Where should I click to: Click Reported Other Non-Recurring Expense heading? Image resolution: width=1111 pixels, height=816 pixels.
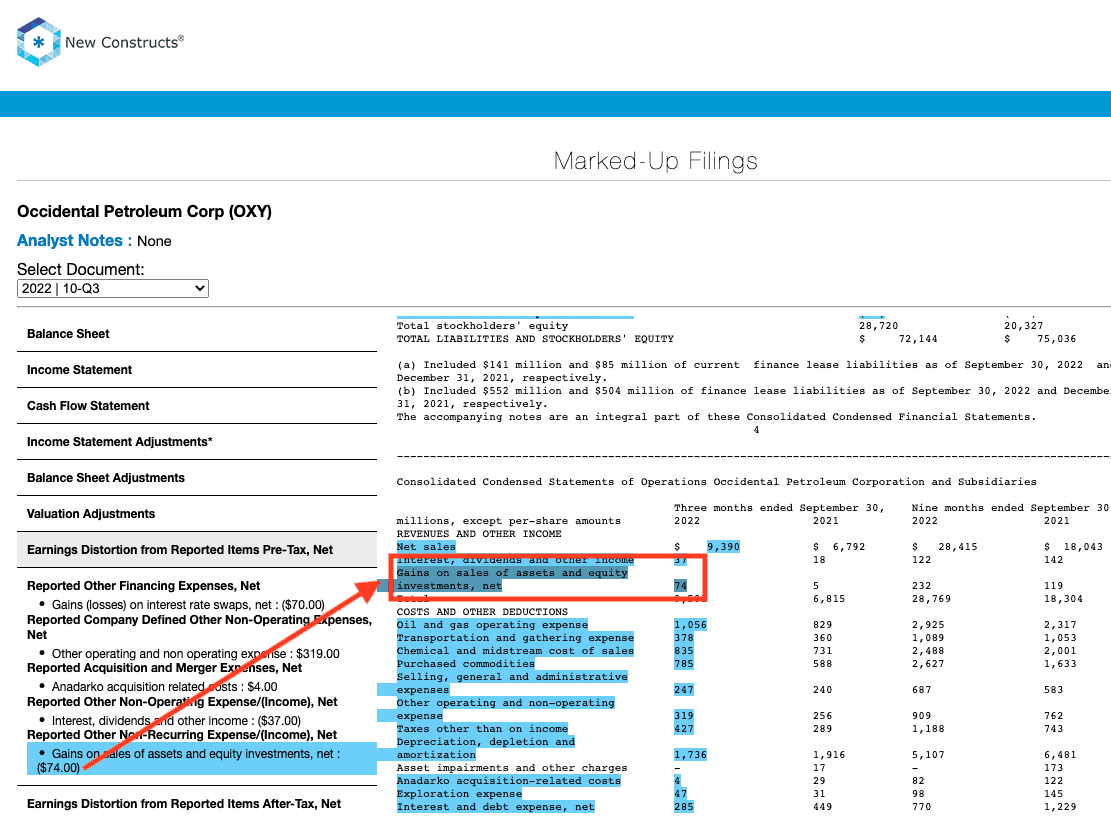pyautogui.click(x=182, y=735)
